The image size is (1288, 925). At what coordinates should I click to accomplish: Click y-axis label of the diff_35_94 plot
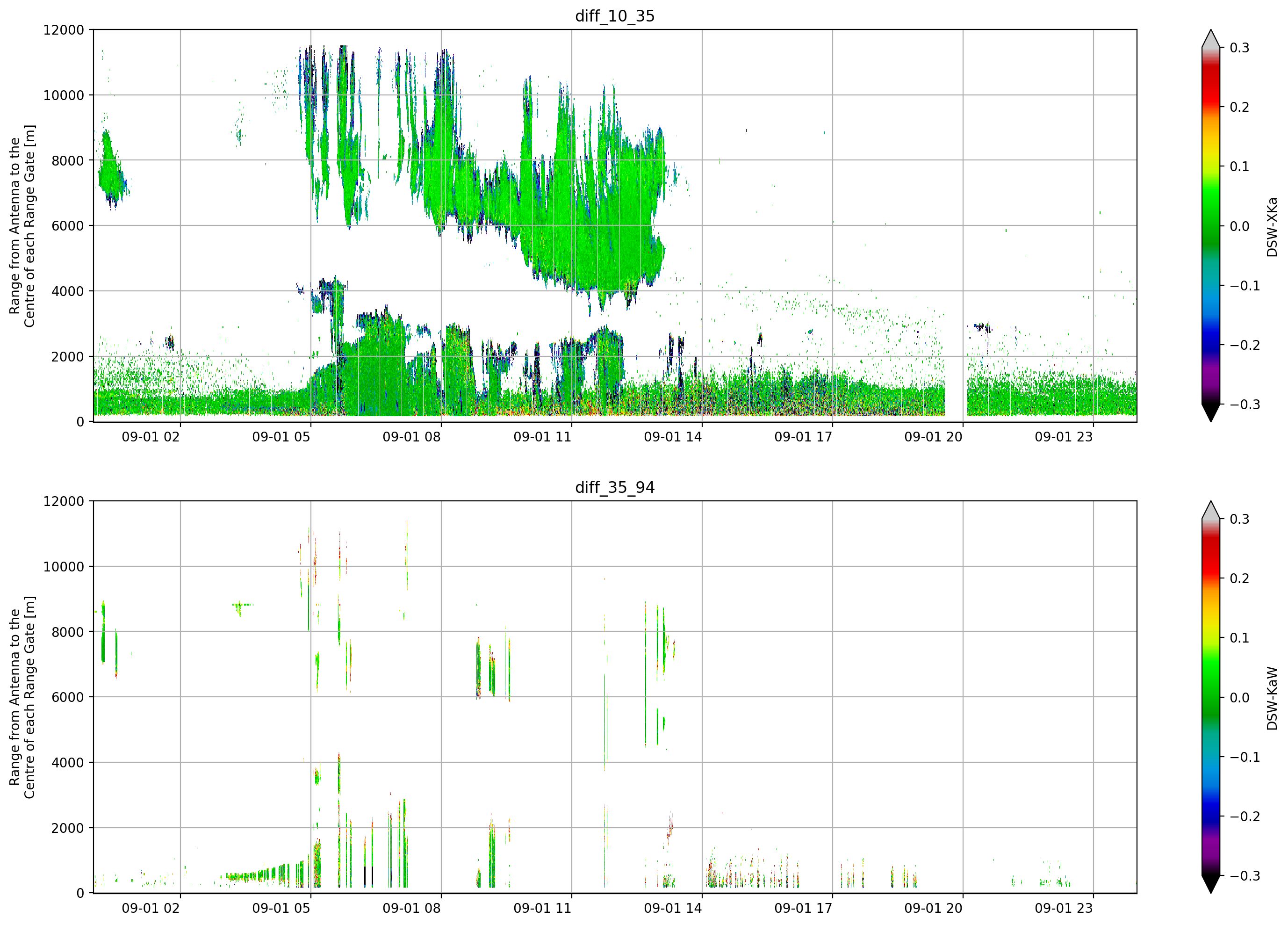coord(22,697)
